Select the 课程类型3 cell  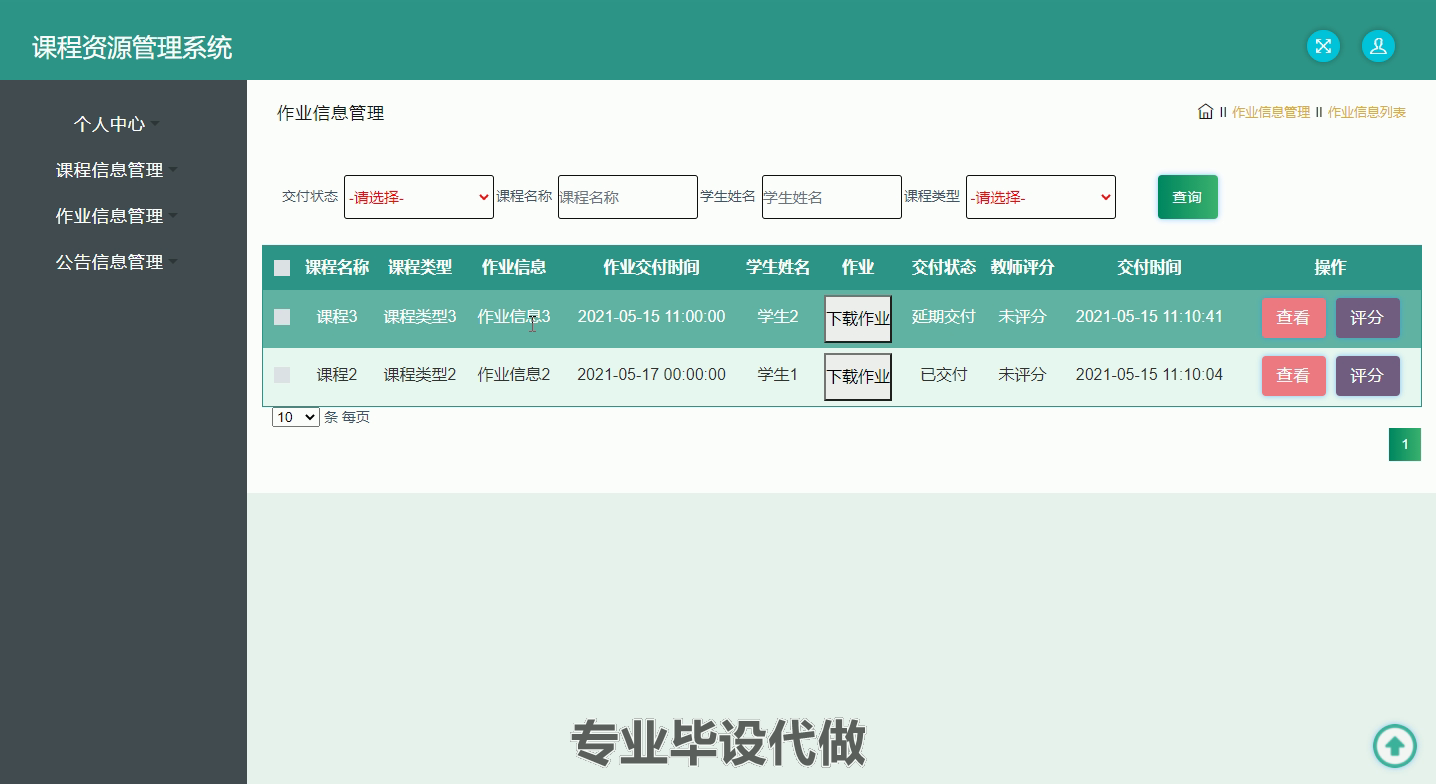pos(420,316)
